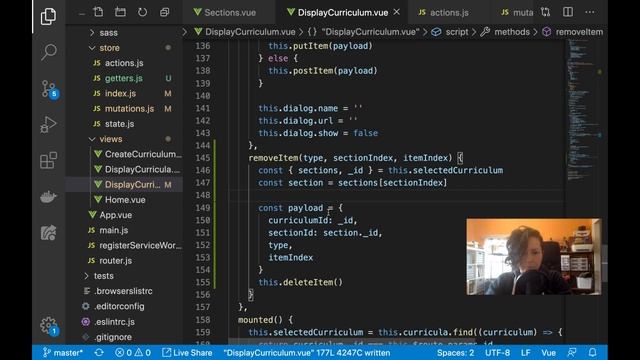Click master branch indicator in status bar

[62, 353]
